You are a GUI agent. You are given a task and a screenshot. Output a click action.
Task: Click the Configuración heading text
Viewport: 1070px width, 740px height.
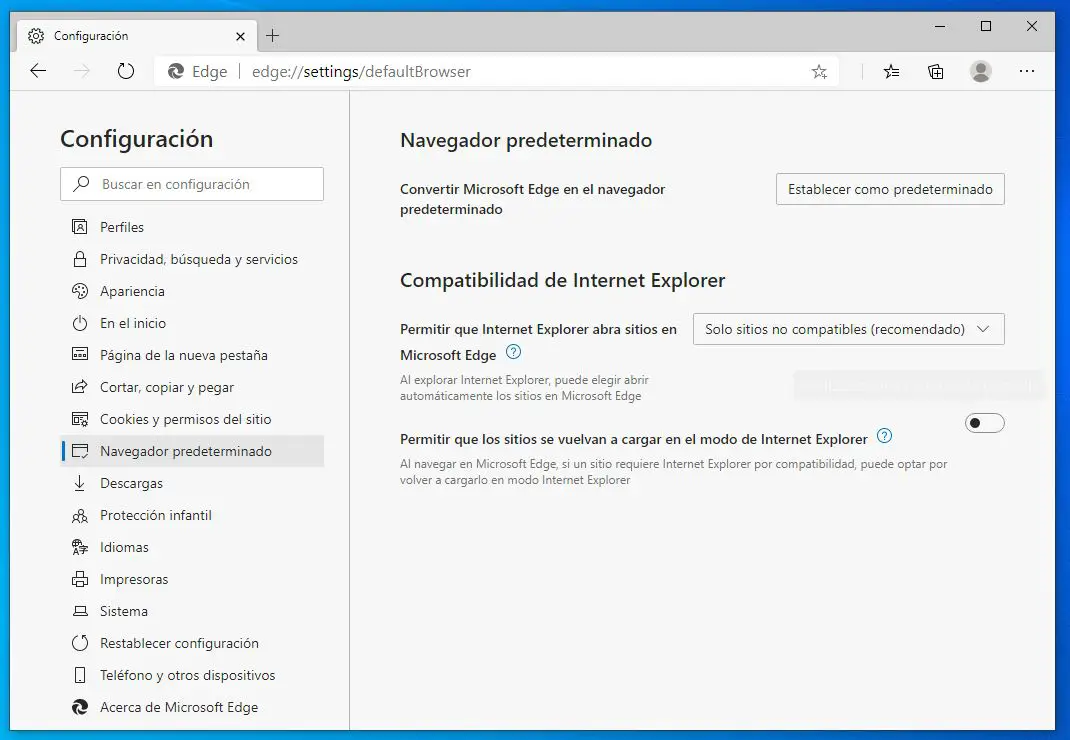point(136,139)
